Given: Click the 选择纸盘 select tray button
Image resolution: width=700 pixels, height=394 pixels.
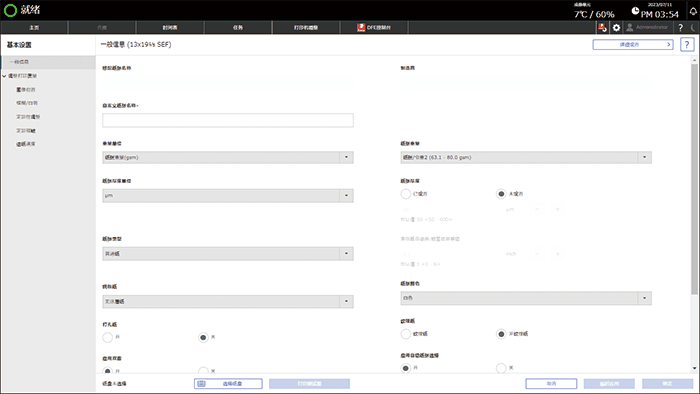Looking at the screenshot, I should pyautogui.click(x=228, y=384).
